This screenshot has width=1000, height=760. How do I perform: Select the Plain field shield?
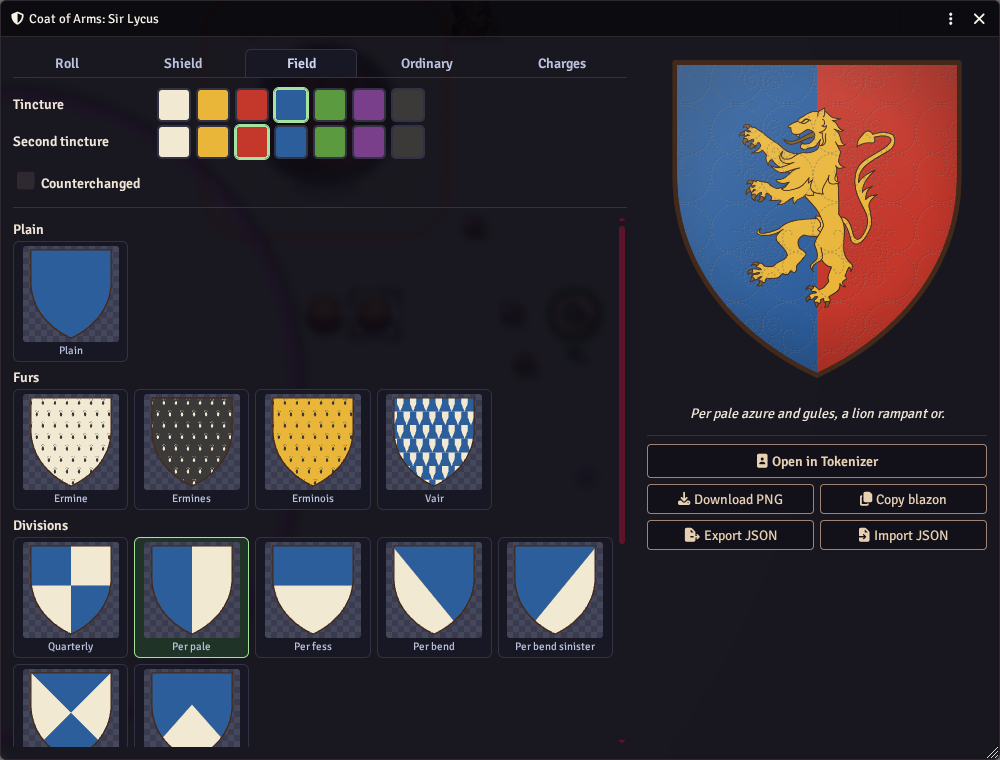pos(70,301)
